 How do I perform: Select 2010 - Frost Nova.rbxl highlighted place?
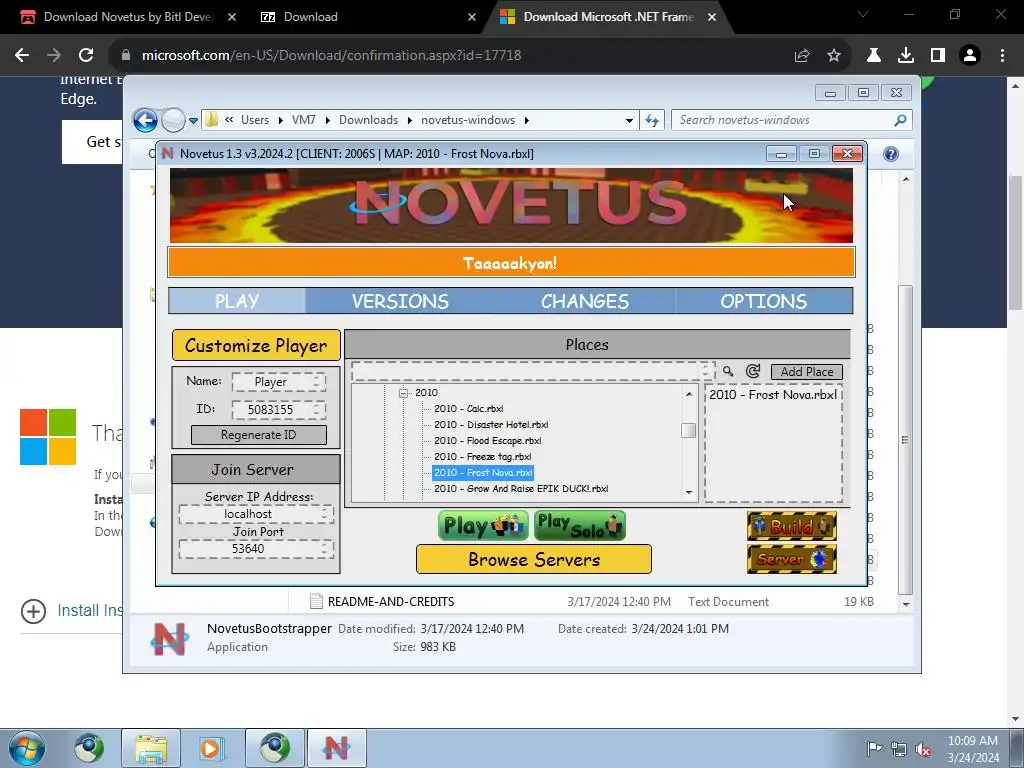pos(483,473)
